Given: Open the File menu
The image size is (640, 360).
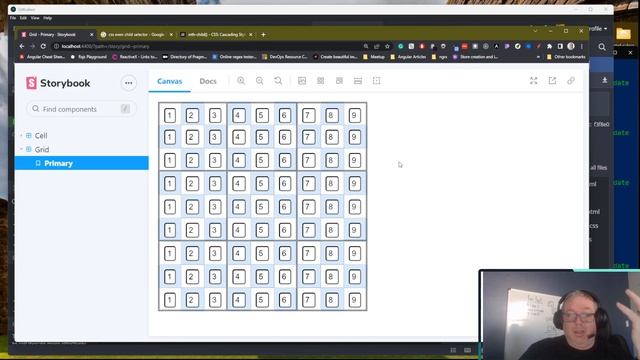Looking at the screenshot, I should click(x=13, y=18).
